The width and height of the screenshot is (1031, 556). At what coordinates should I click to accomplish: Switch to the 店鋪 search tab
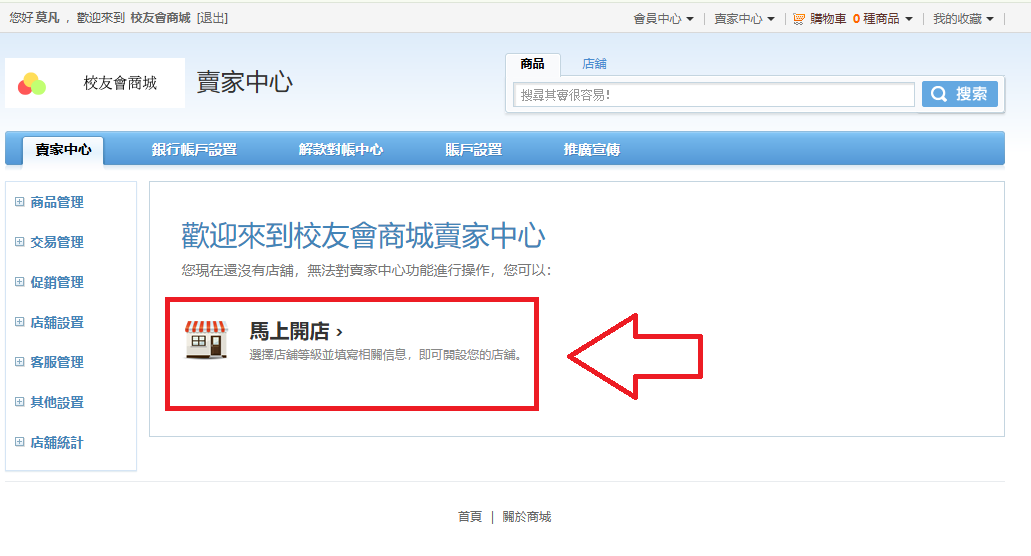coord(594,64)
